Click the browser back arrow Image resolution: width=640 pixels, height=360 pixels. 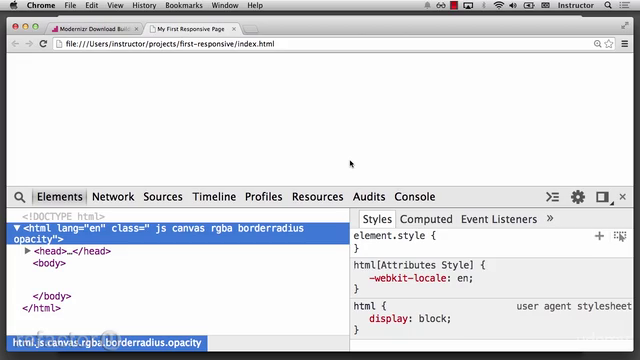click(16, 44)
